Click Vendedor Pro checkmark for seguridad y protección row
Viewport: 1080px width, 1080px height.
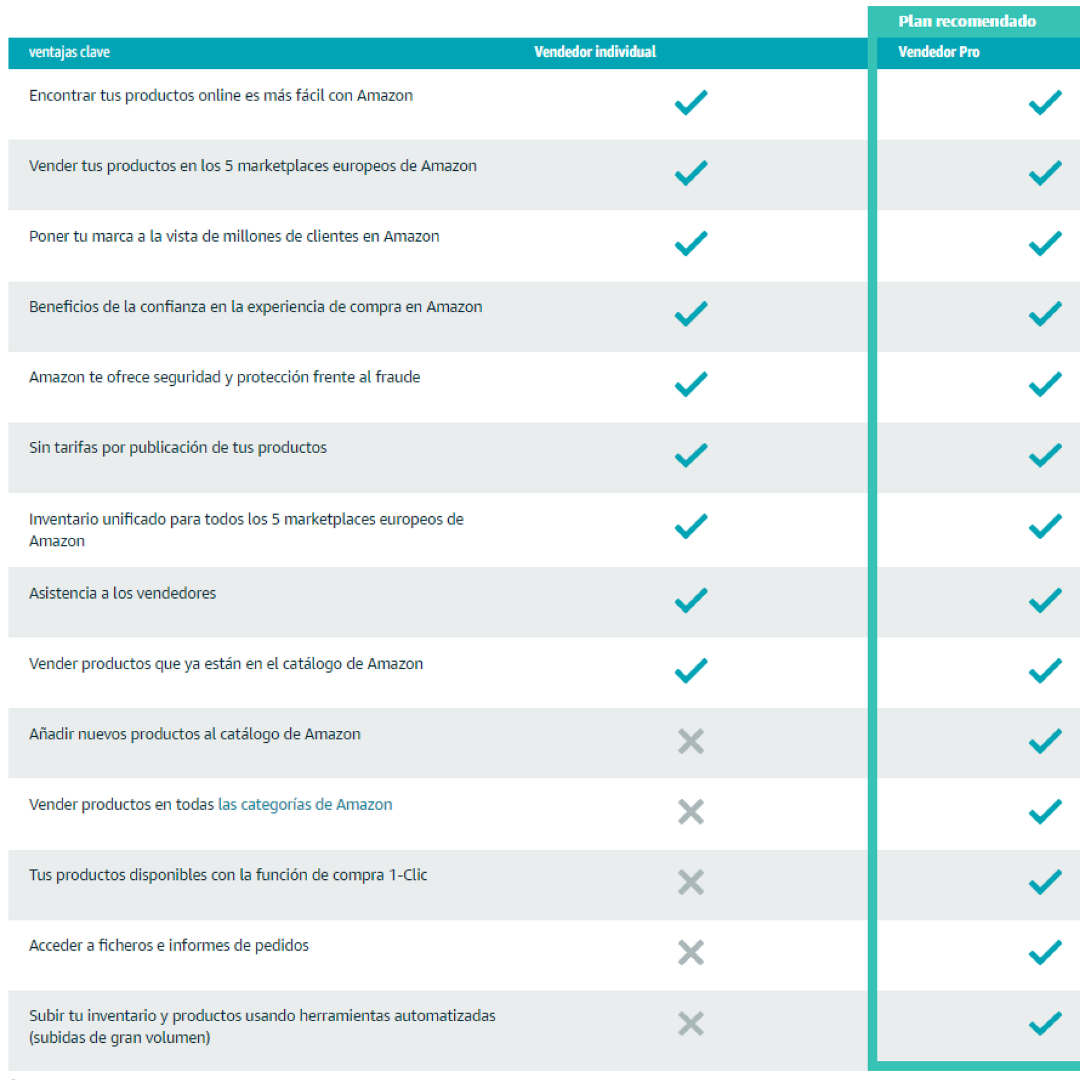[x=1045, y=384]
